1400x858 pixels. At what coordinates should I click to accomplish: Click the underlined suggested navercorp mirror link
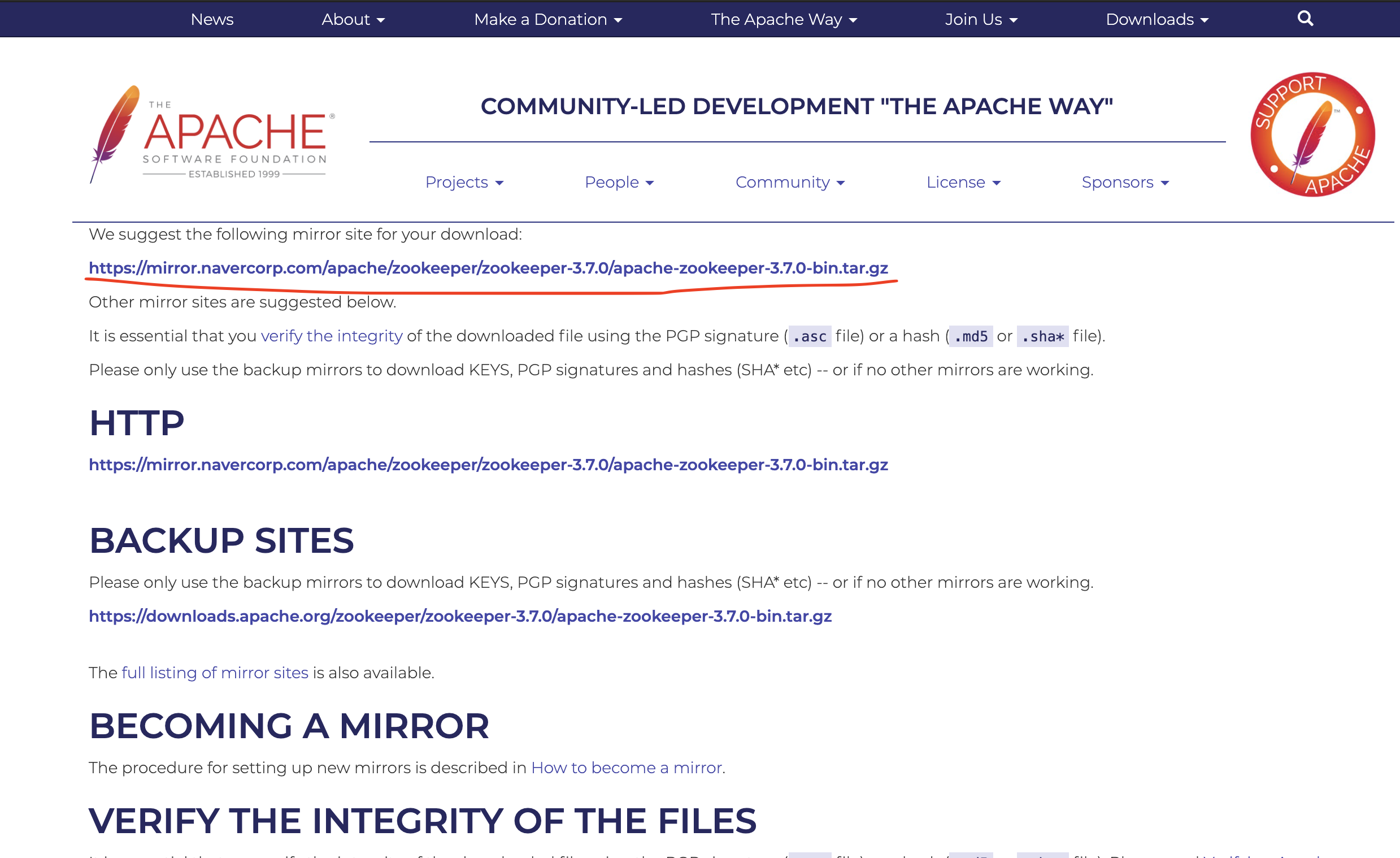click(488, 268)
